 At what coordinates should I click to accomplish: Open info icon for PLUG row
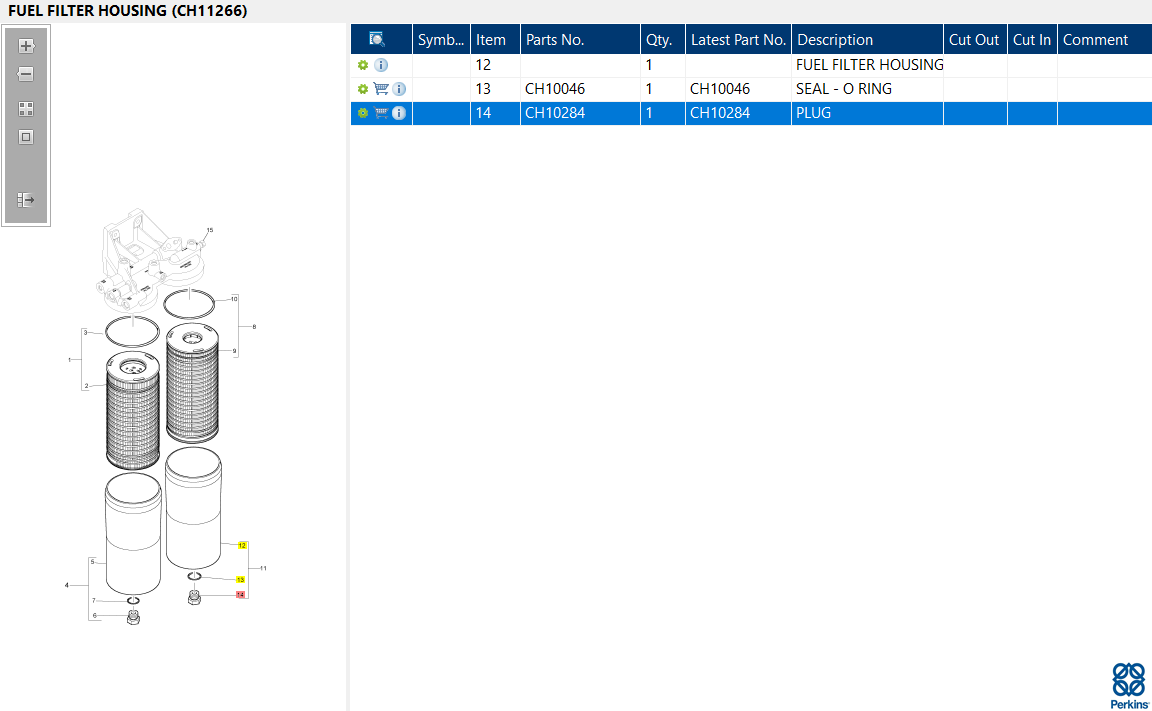click(399, 113)
